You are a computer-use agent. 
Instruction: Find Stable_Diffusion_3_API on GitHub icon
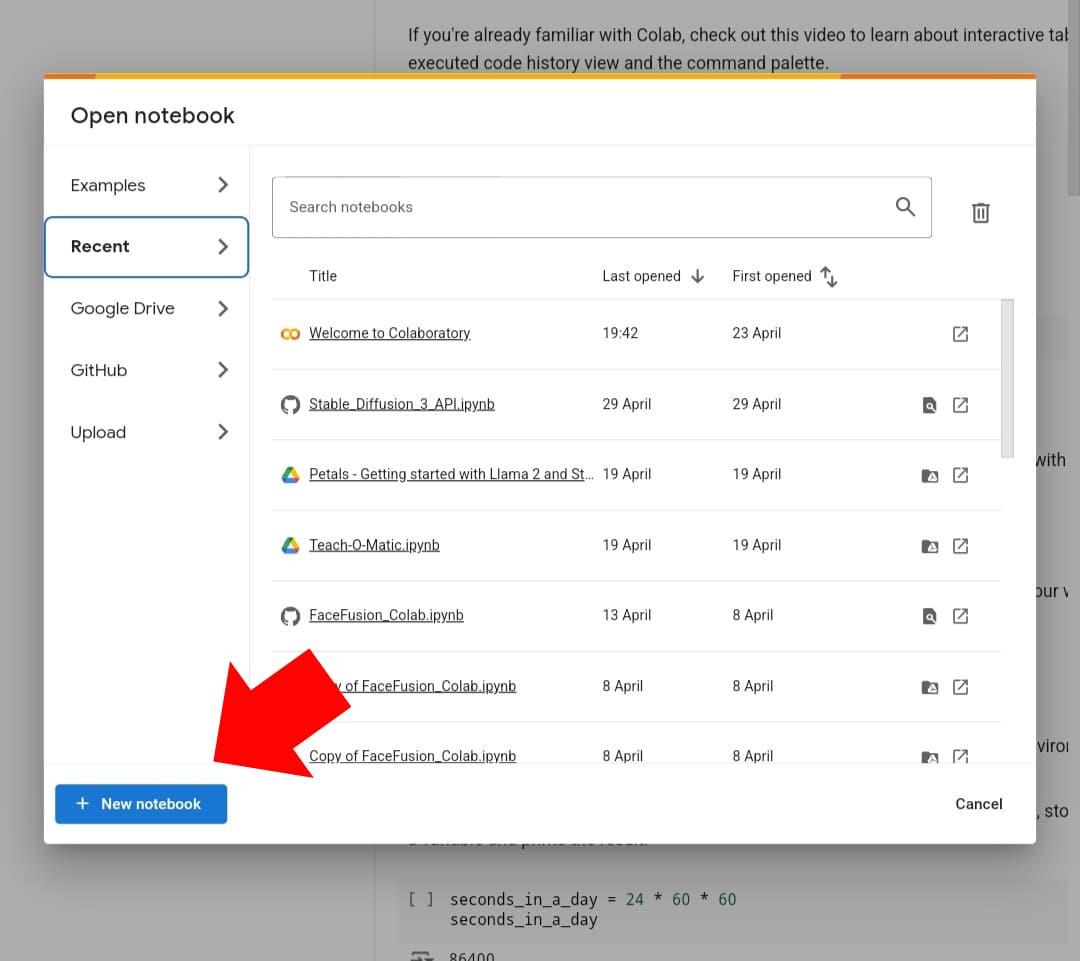[x=930, y=405]
